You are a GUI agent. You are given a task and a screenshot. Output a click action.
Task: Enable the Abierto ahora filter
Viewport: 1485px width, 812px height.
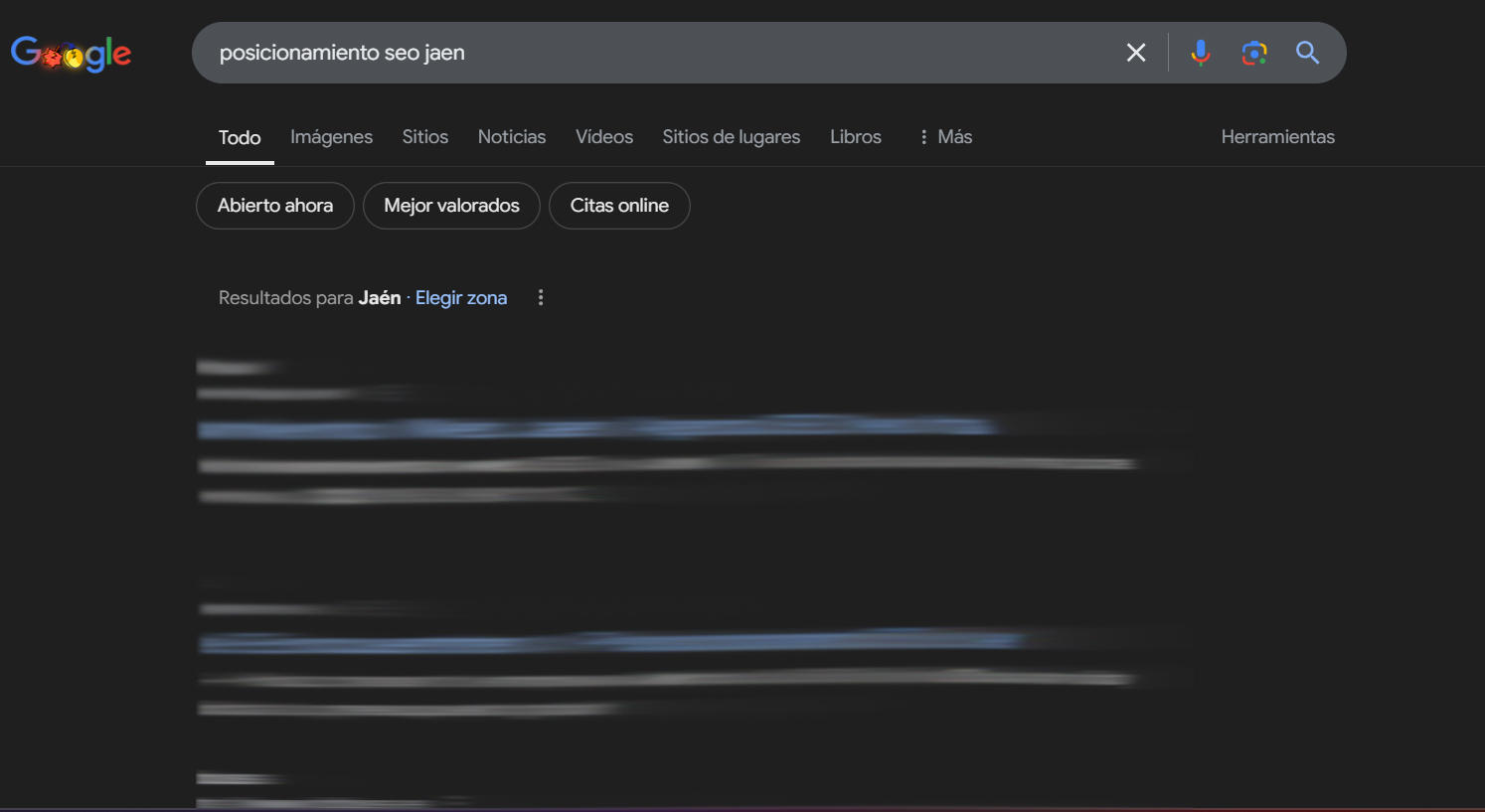[274, 206]
